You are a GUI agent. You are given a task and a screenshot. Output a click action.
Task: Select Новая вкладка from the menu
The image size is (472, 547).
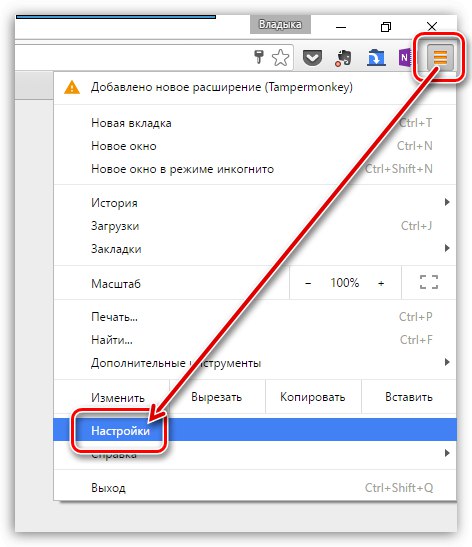coord(255,123)
